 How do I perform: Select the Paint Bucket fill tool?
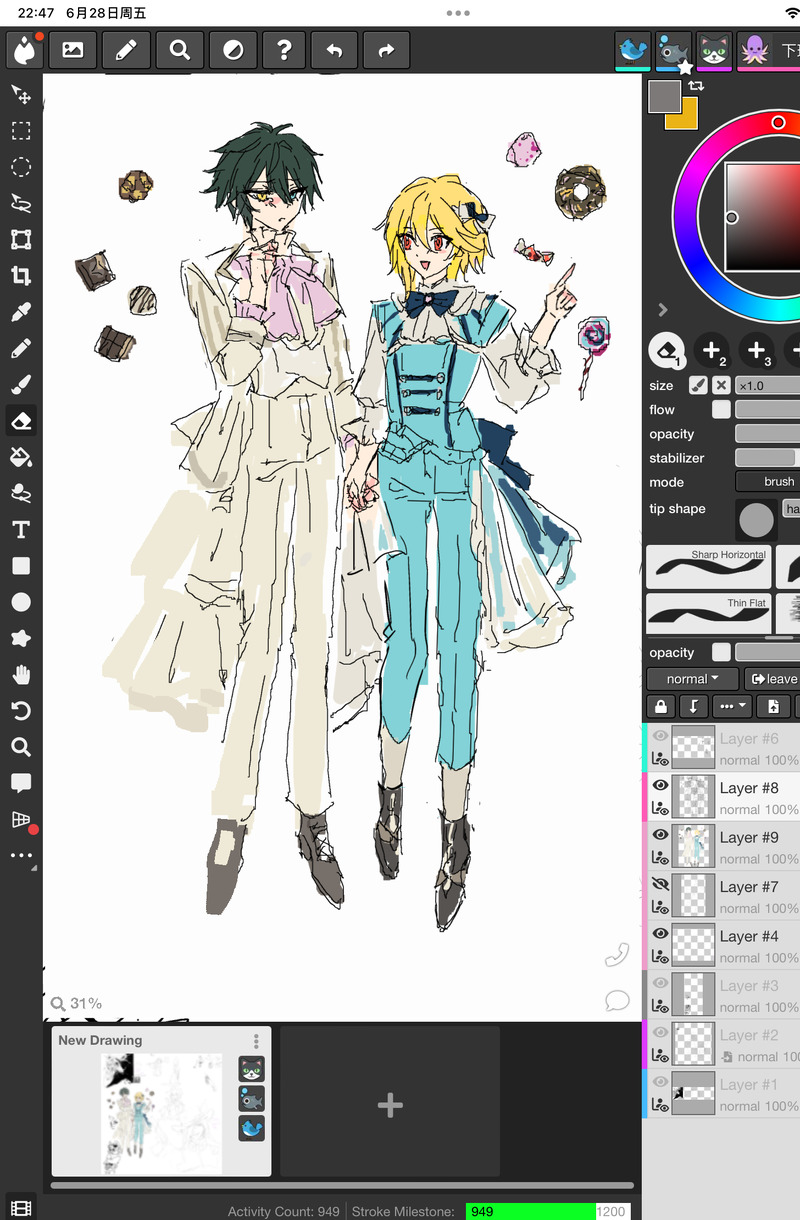(x=21, y=456)
